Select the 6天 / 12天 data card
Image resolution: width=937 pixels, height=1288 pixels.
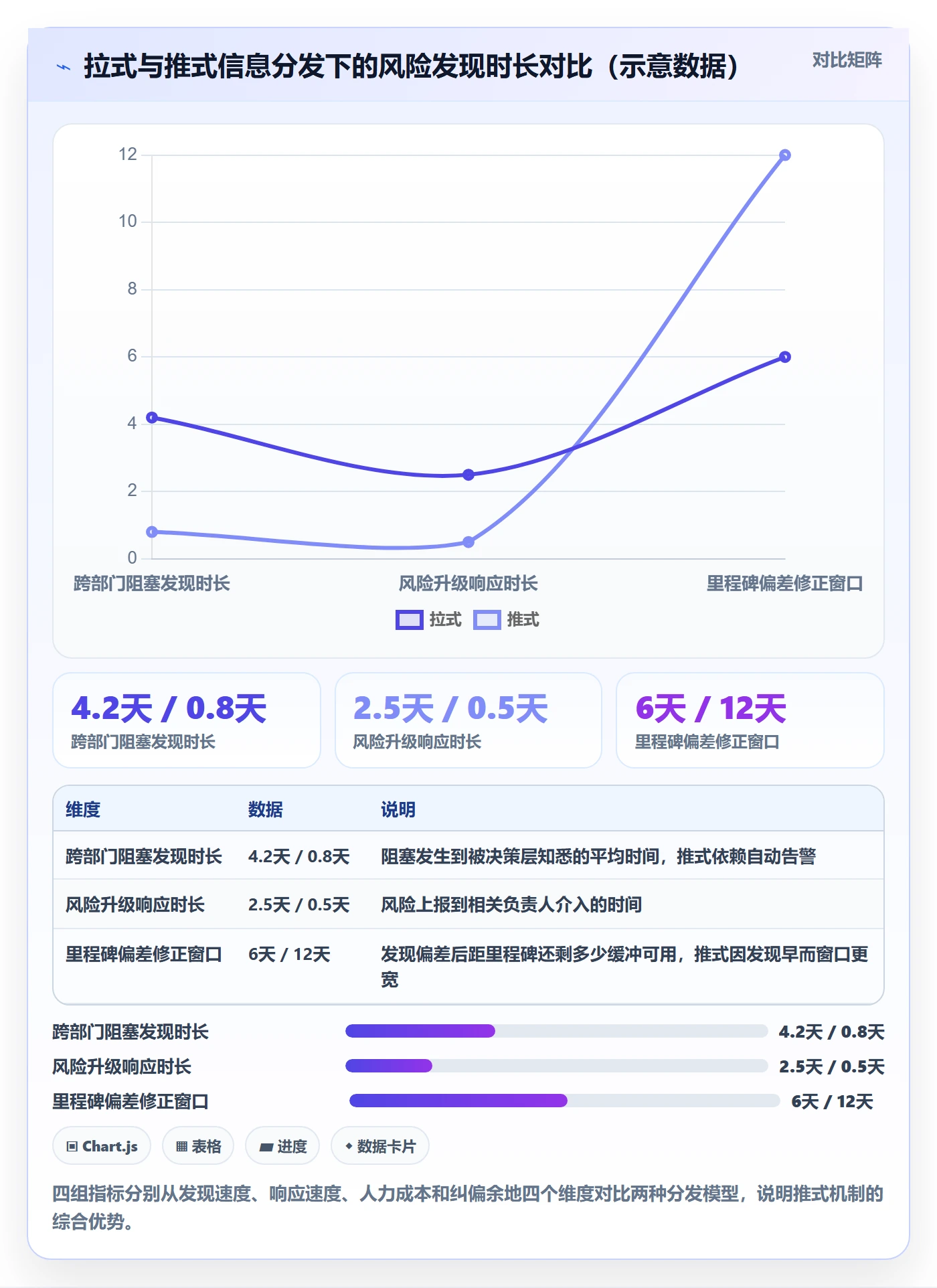coord(750,720)
